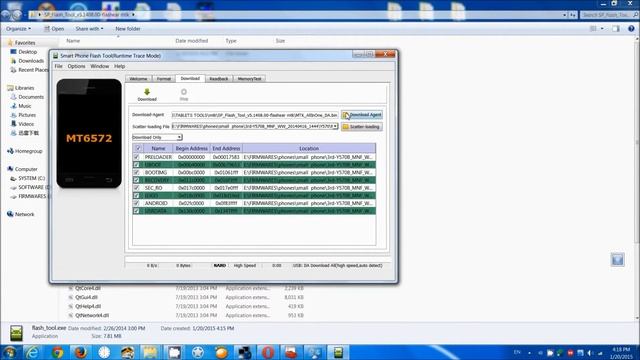
Task: Click the Explorer search box
Action: point(609,15)
